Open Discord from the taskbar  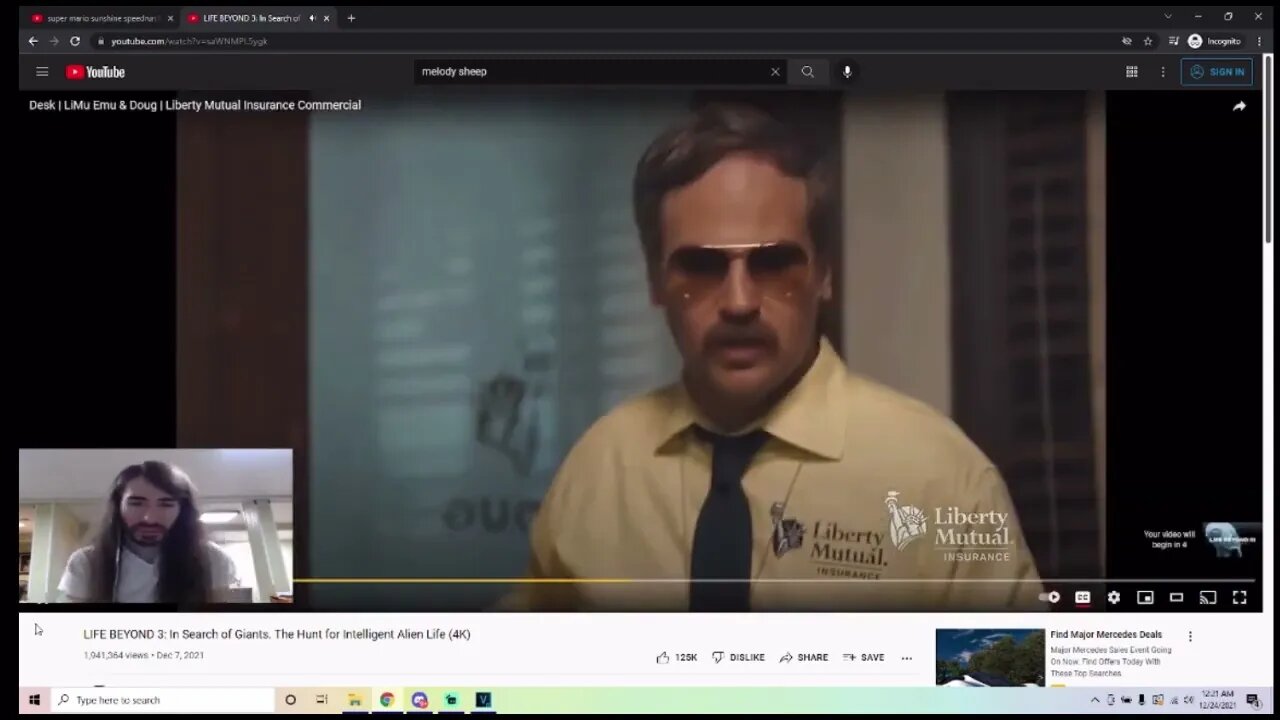click(x=419, y=700)
